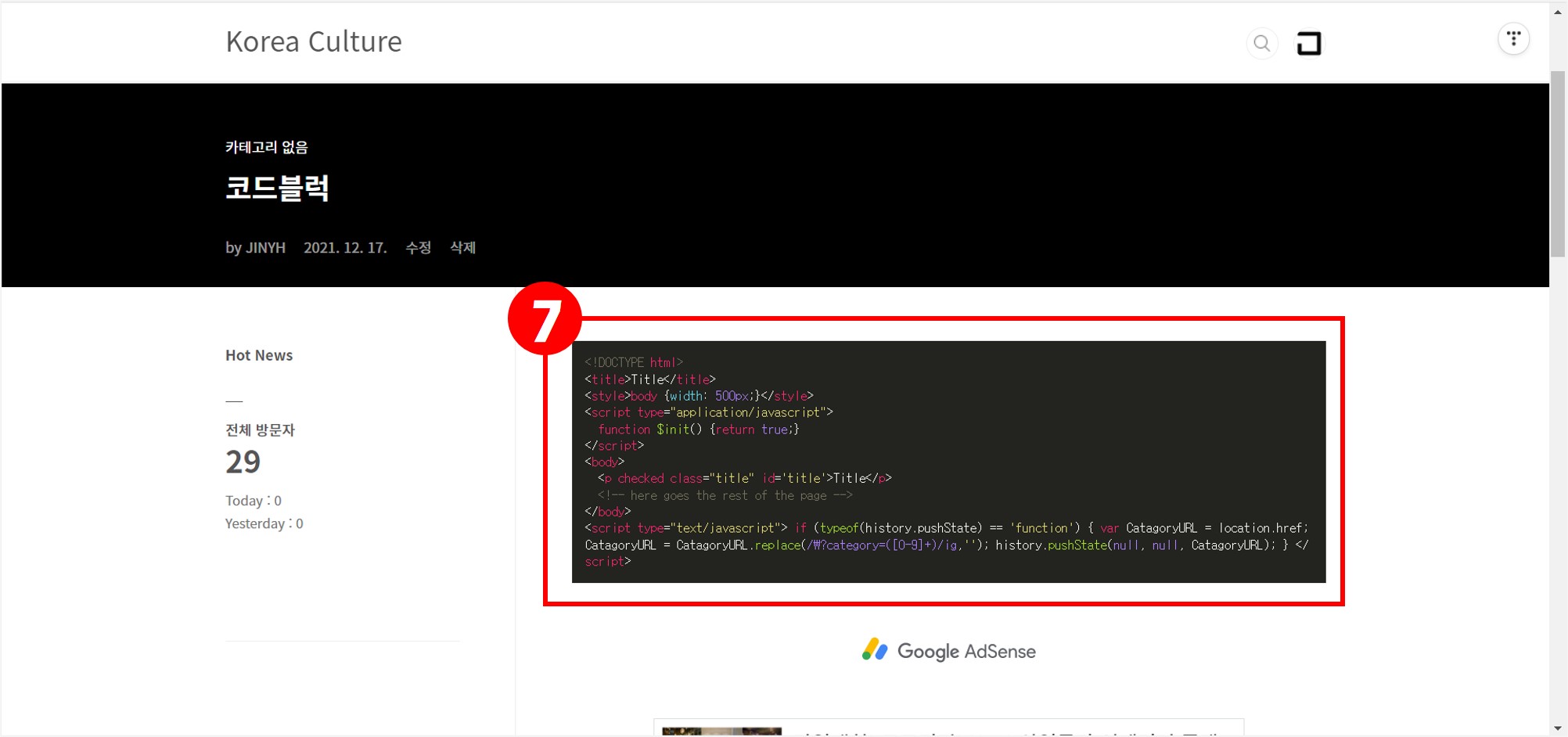Click the page vertical scrollbar thumb
The width and height of the screenshot is (1568, 737).
(x=1558, y=164)
